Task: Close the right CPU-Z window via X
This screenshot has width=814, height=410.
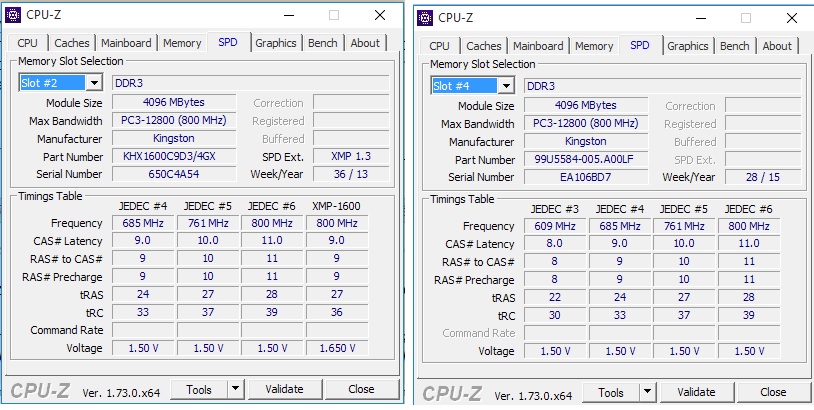Action: [x=792, y=18]
